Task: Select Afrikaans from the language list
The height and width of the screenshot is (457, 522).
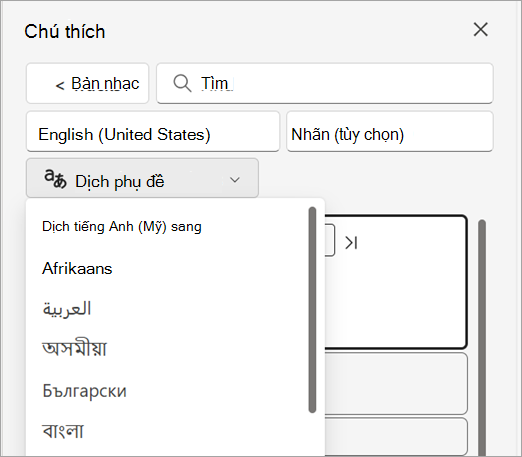Action: click(77, 269)
